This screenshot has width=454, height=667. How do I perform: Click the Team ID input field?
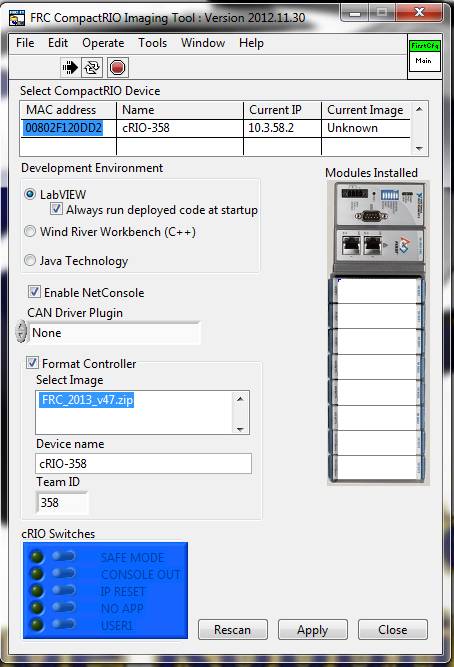pos(62,502)
